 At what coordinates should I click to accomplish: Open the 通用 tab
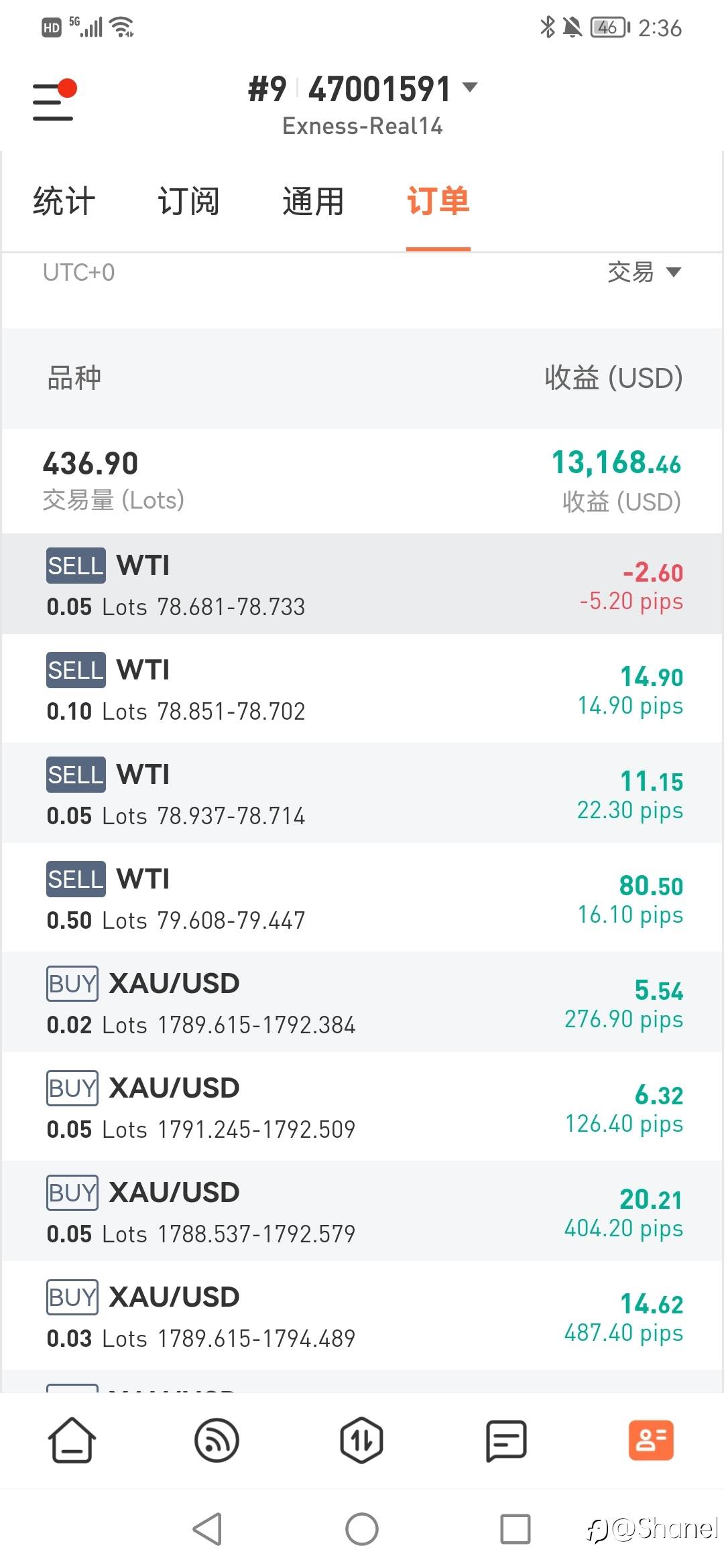tap(313, 201)
